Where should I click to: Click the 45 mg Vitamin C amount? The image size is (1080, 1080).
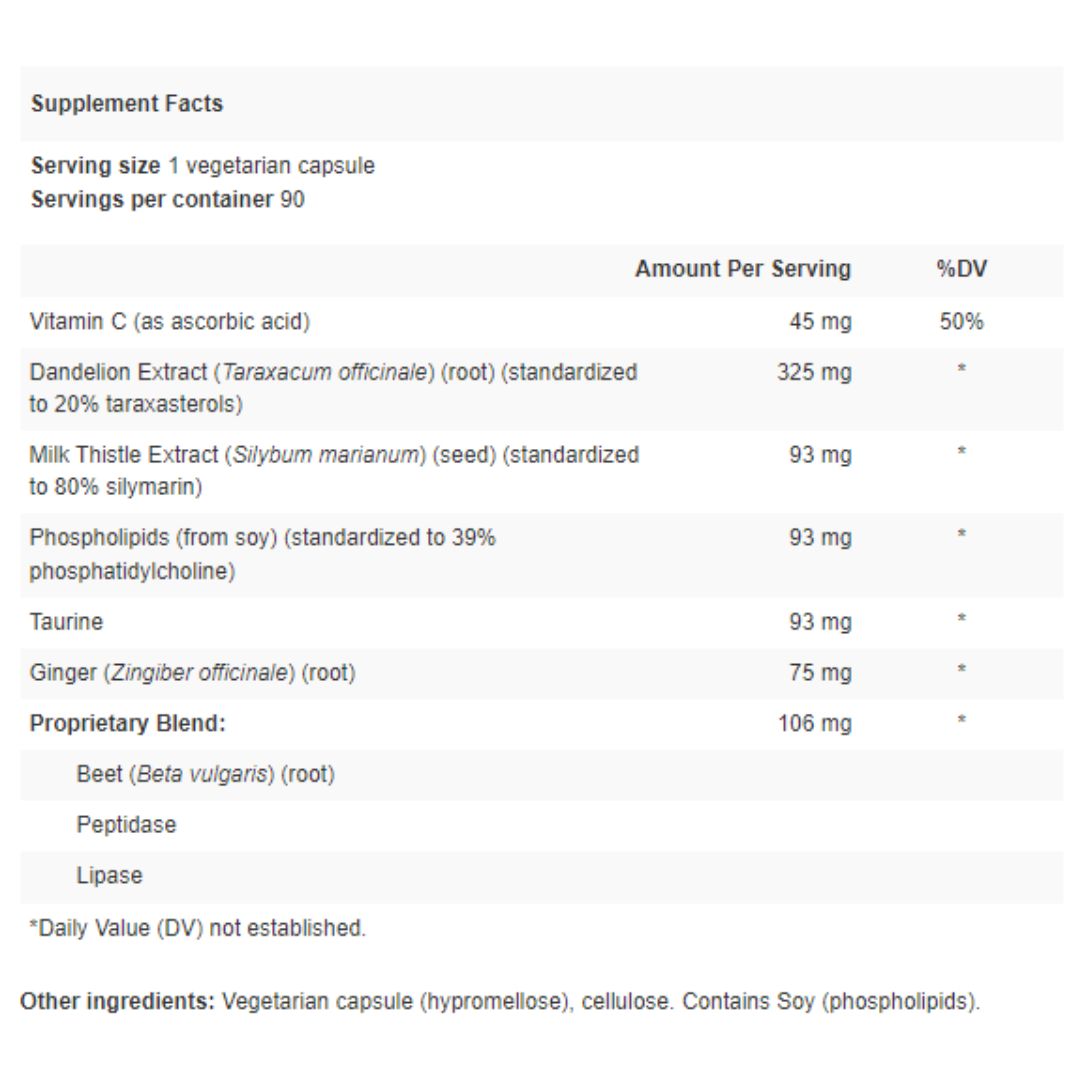820,322
